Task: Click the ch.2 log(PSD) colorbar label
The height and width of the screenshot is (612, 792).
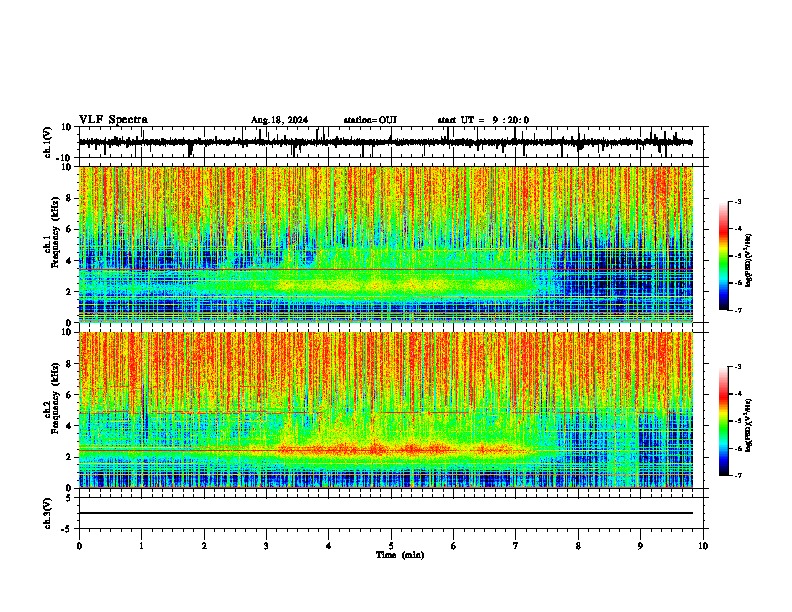Action: point(749,424)
